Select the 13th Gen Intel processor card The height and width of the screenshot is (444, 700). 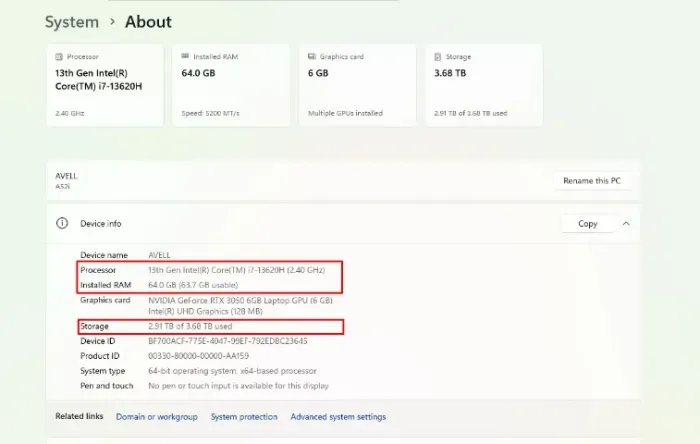click(x=105, y=85)
